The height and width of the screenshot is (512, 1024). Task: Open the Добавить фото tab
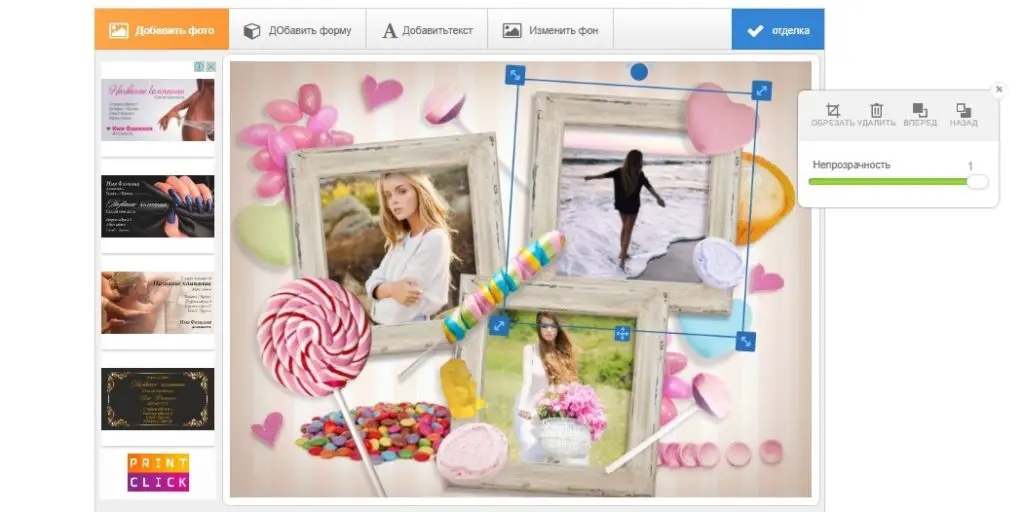click(x=162, y=30)
